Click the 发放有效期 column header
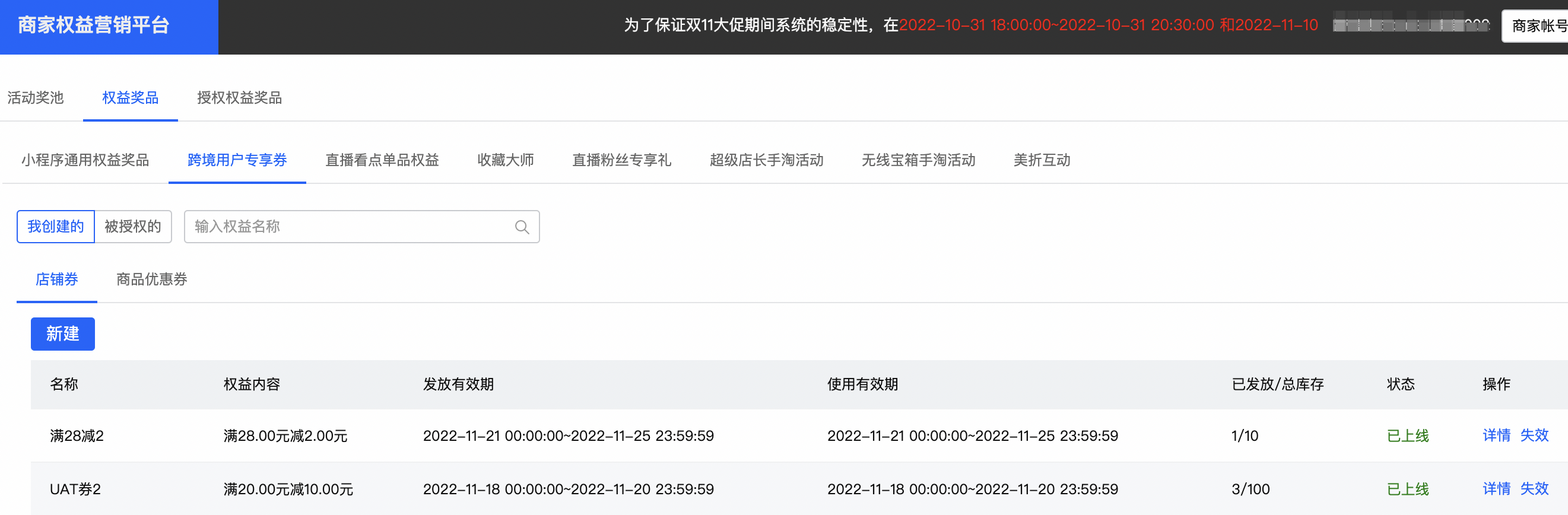1568x515 pixels. click(x=458, y=384)
